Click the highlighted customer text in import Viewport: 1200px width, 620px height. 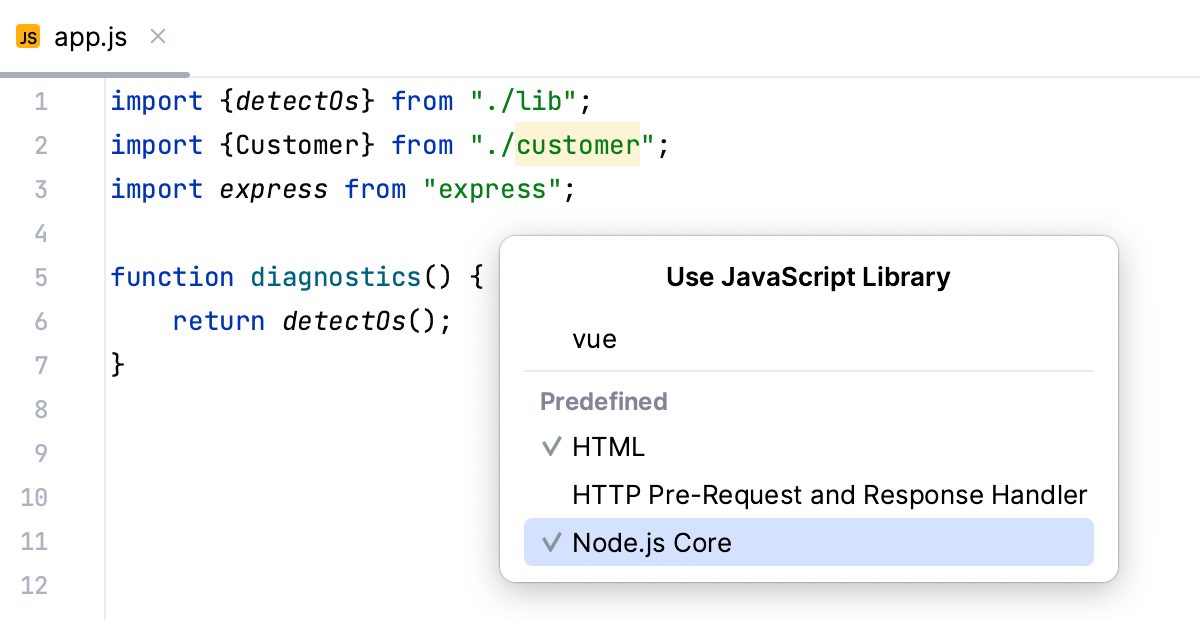578,145
